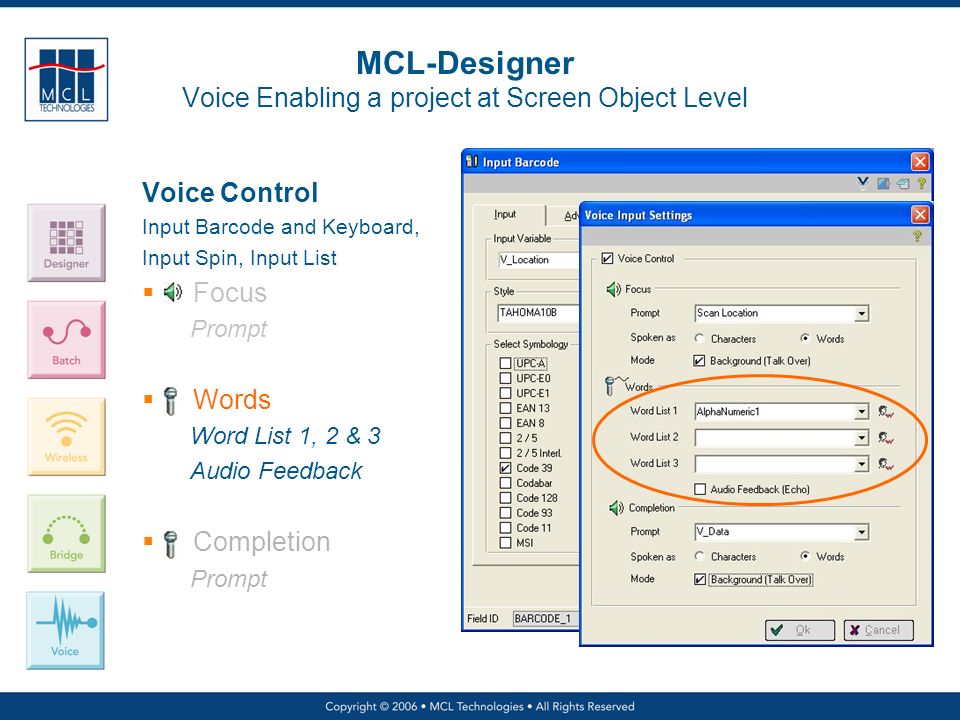
Task: Open the Focus Prompt dropdown
Action: pyautogui.click(x=861, y=313)
